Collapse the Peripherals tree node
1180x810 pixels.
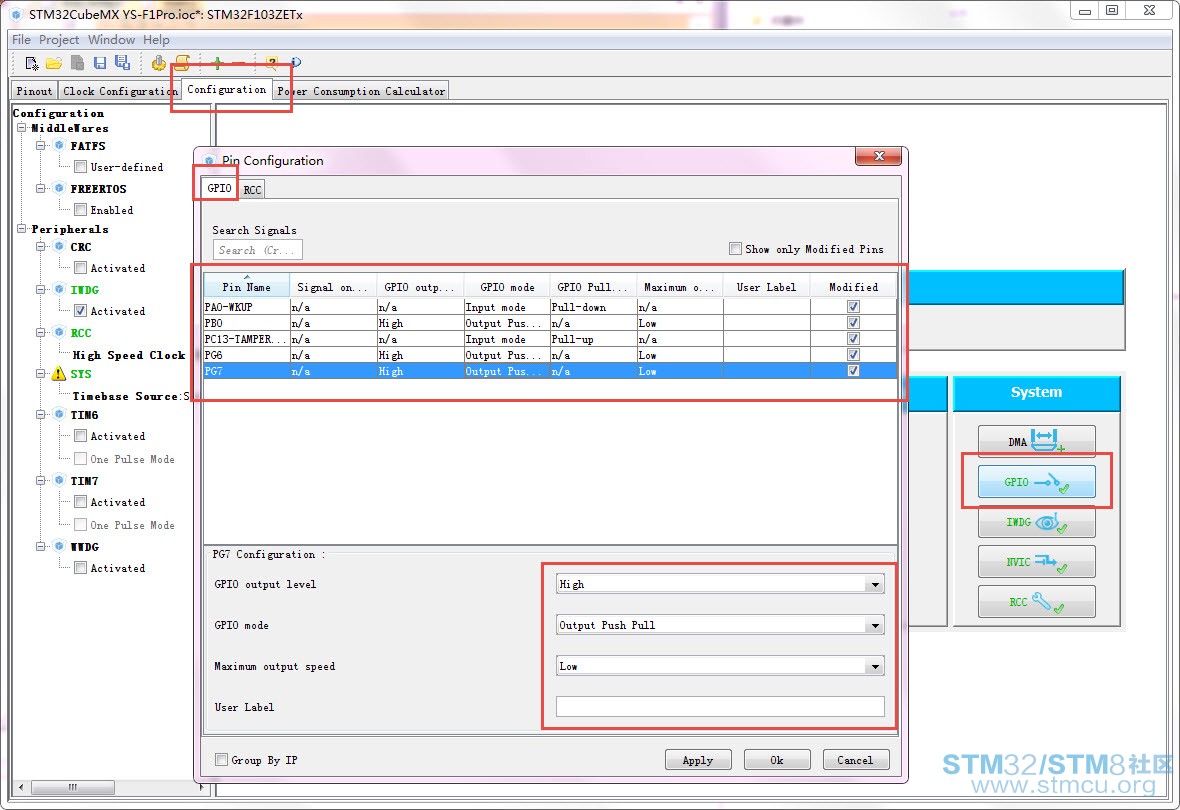tap(23, 228)
